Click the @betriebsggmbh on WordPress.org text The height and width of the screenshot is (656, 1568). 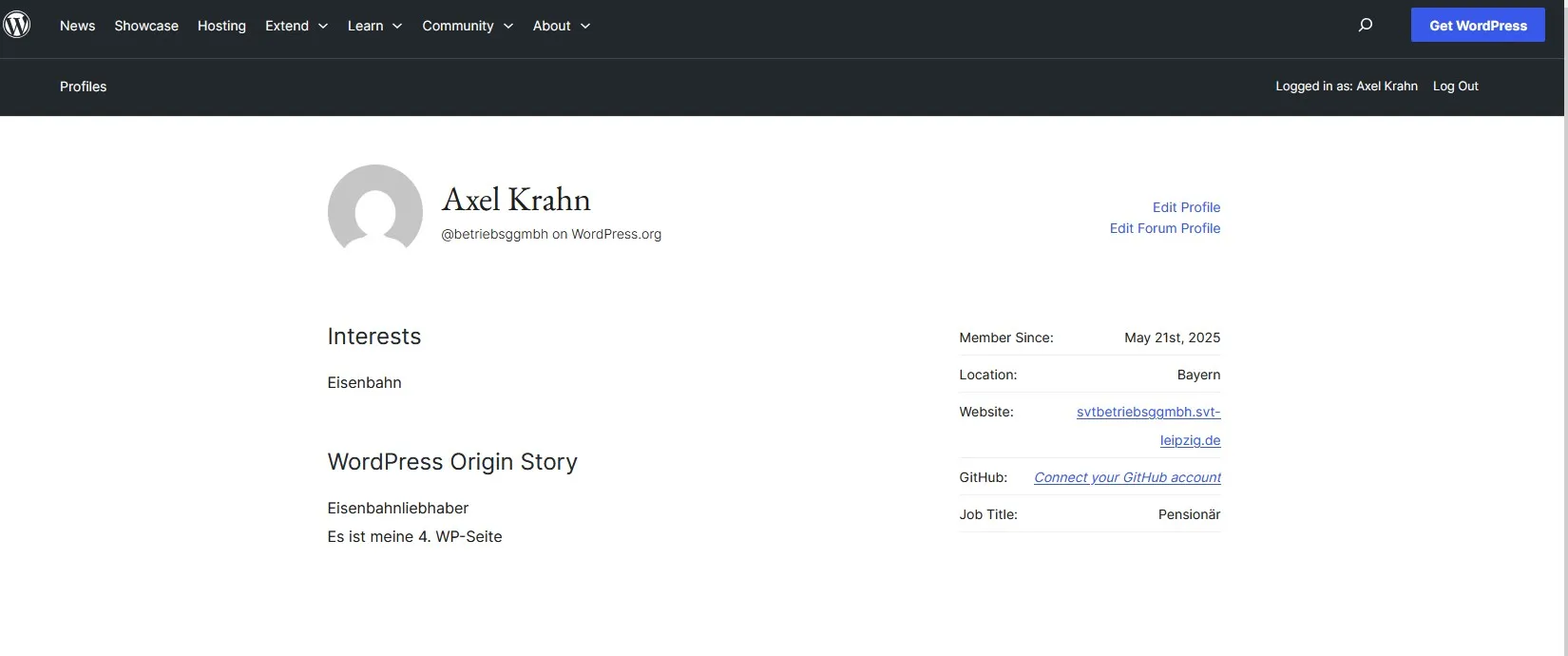551,234
